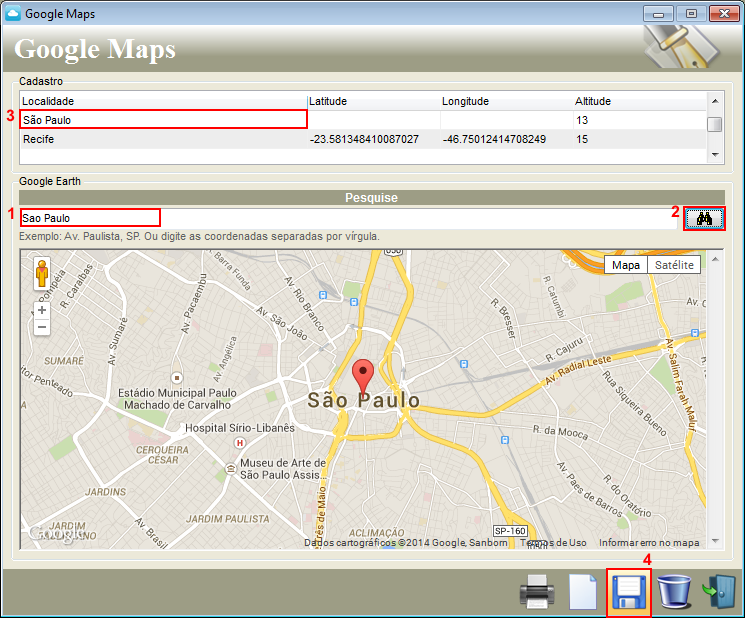Click the Cadastro table scroll down arrow

click(715, 154)
